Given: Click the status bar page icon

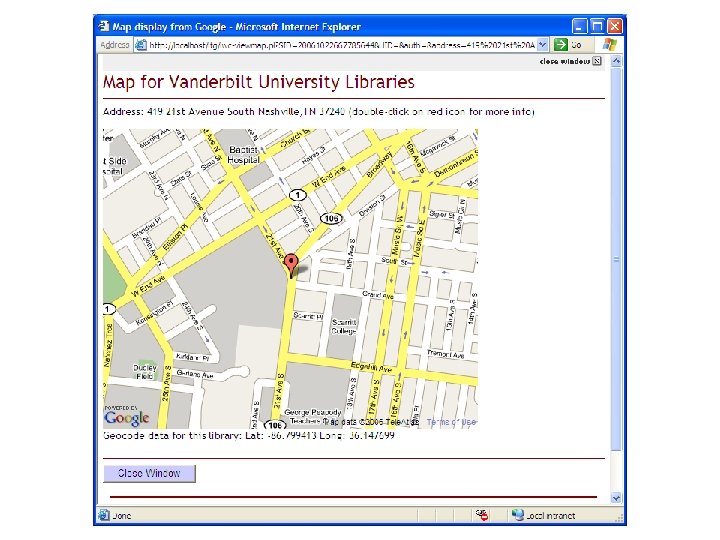Looking at the screenshot, I should pyautogui.click(x=104, y=515).
